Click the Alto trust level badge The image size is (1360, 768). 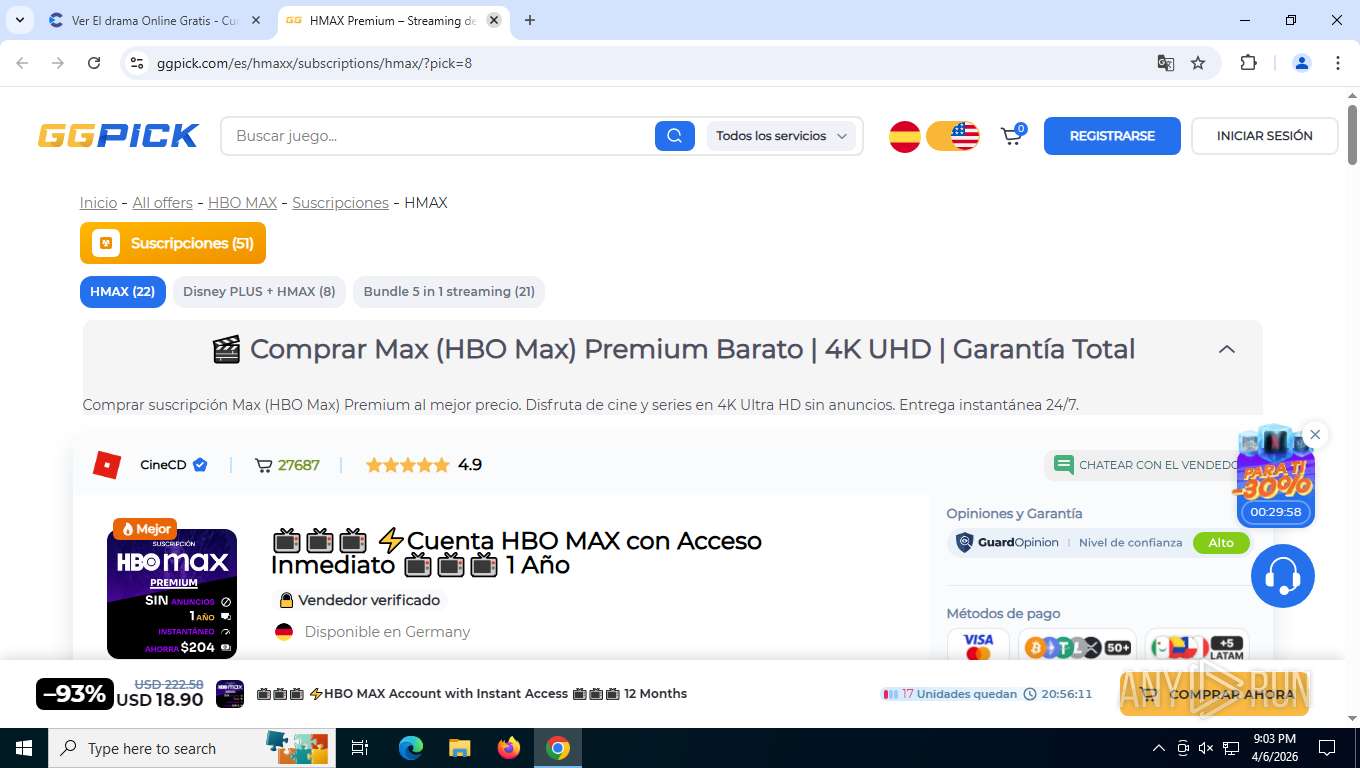[1221, 543]
